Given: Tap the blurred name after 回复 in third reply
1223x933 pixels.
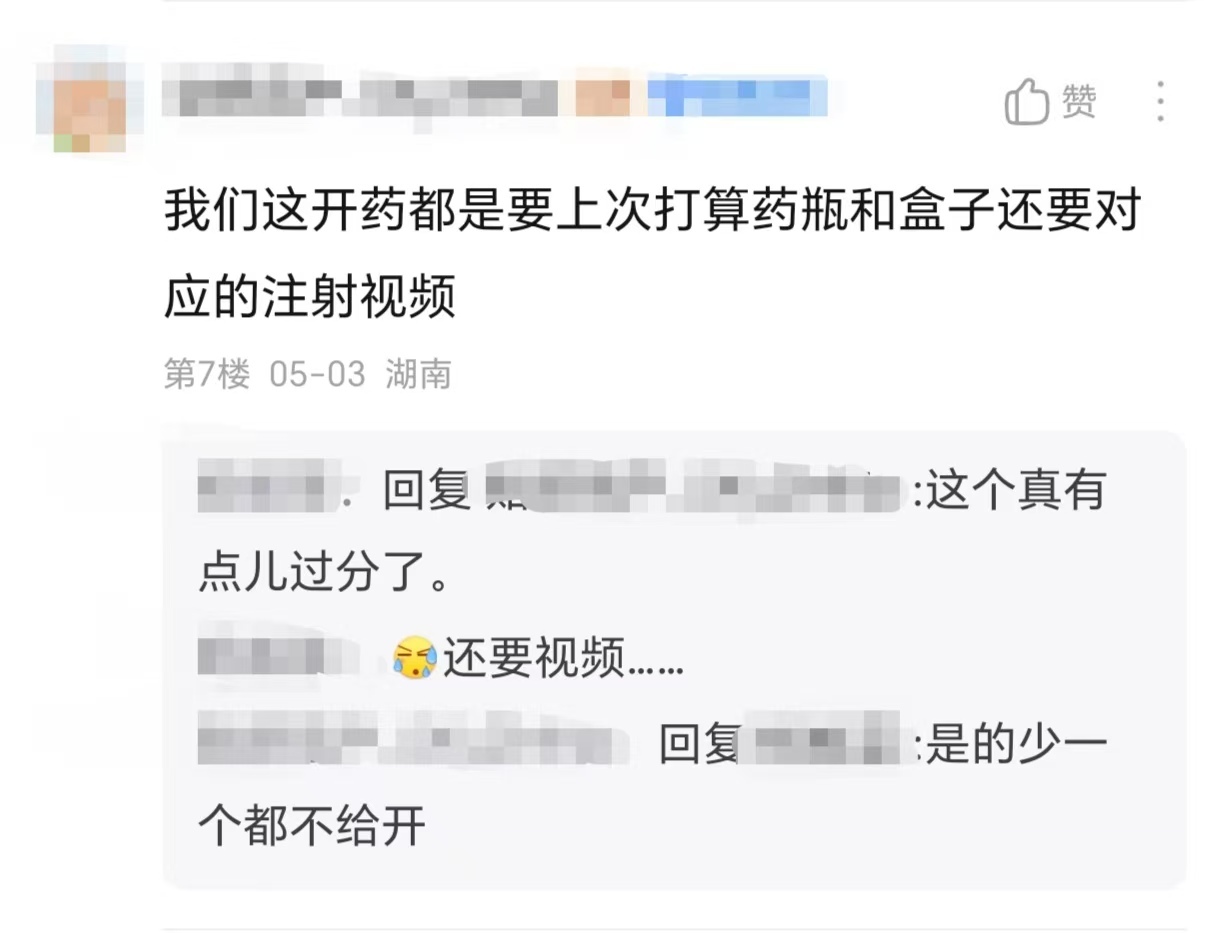Looking at the screenshot, I should (x=826, y=743).
